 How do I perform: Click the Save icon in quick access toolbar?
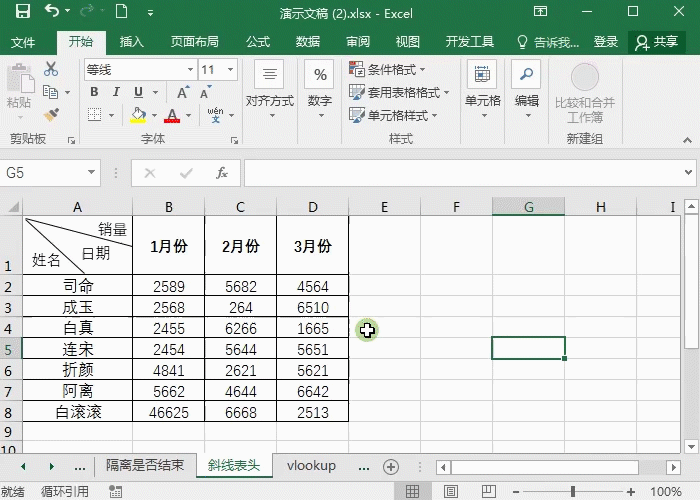pyautogui.click(x=22, y=13)
